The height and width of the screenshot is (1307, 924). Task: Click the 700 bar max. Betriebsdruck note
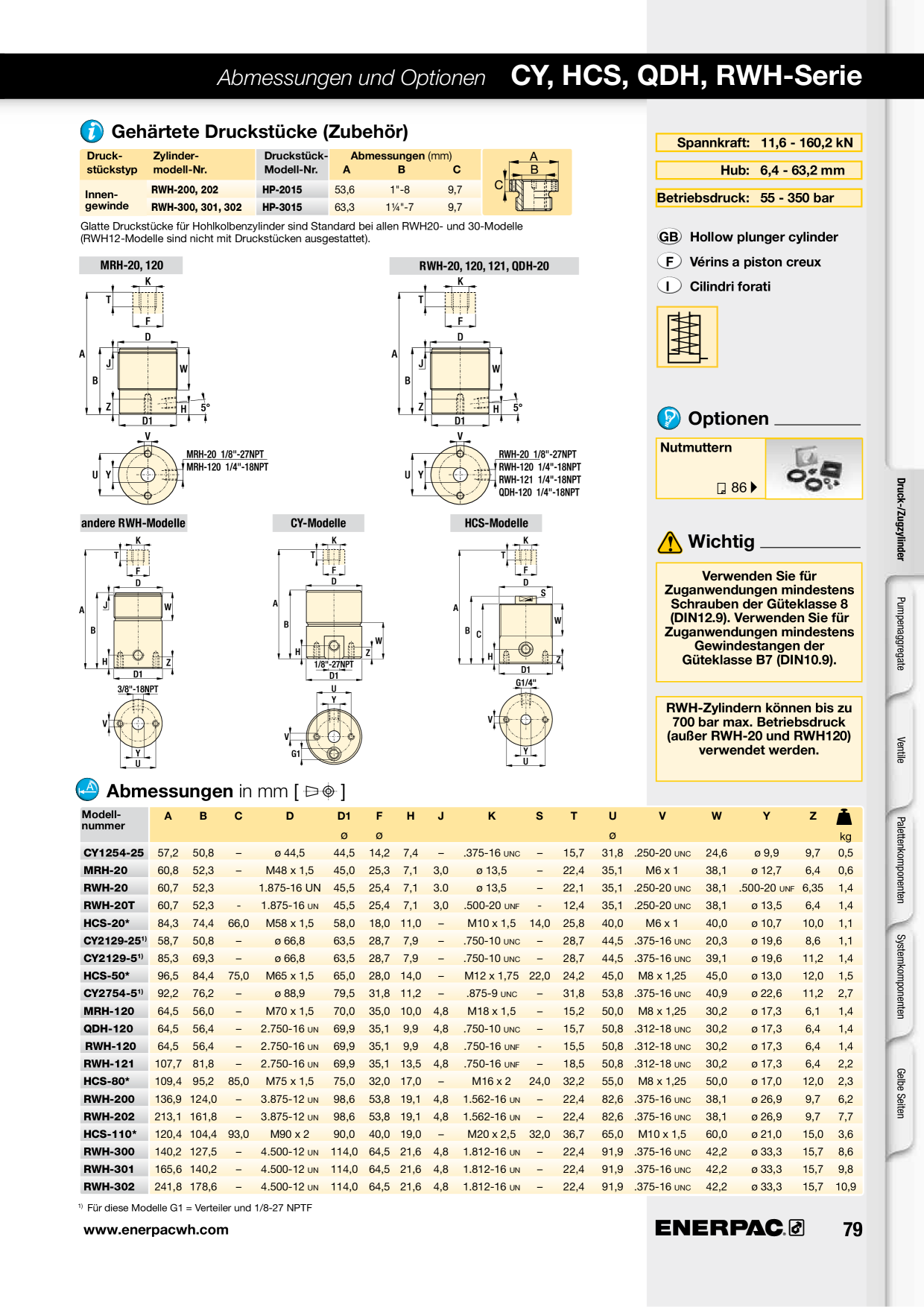(759, 738)
